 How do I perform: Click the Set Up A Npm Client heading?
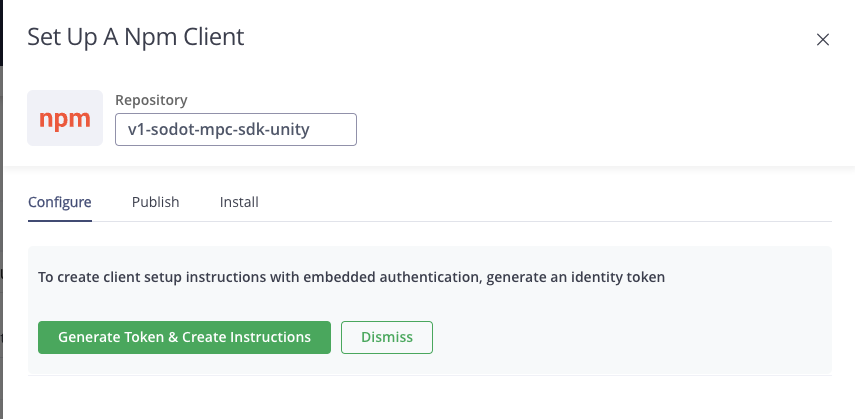pos(136,37)
